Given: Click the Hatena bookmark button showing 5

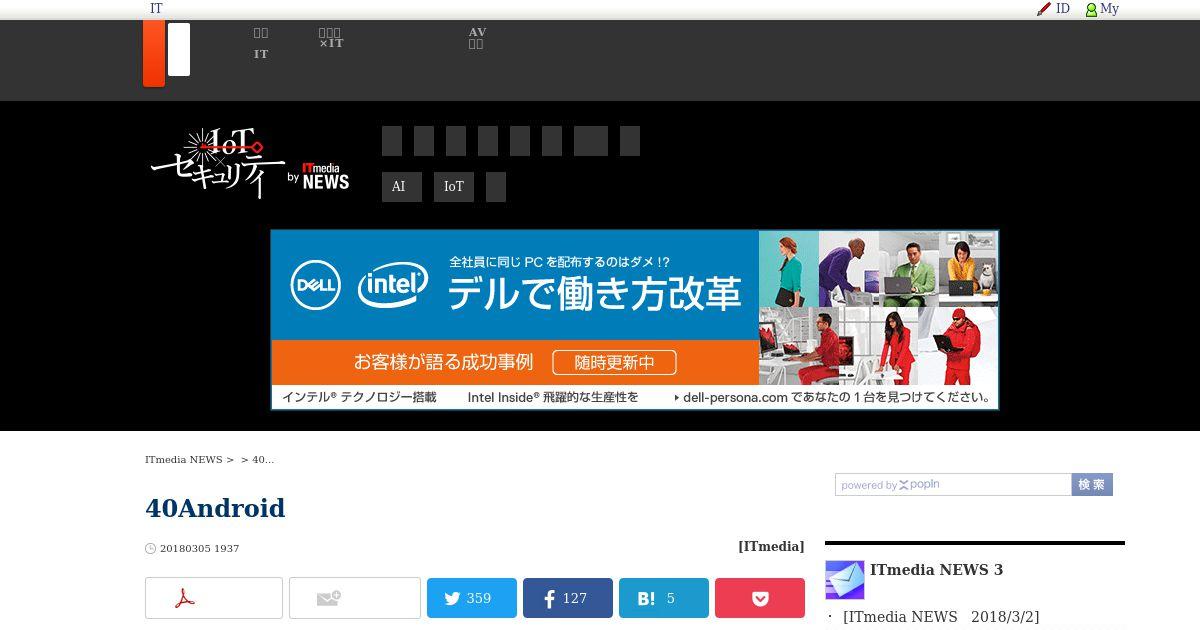Looking at the screenshot, I should point(664,598).
